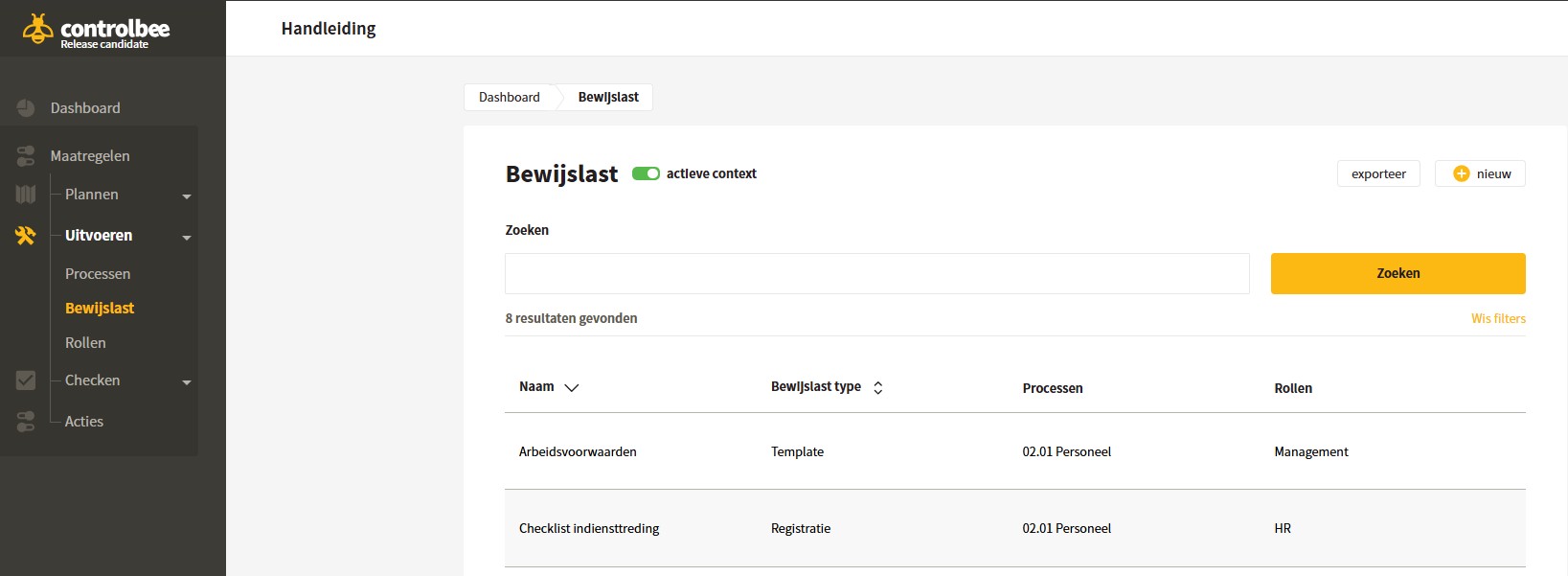Expand the Plannen menu arrow
This screenshot has height=576, width=1568.
187,196
